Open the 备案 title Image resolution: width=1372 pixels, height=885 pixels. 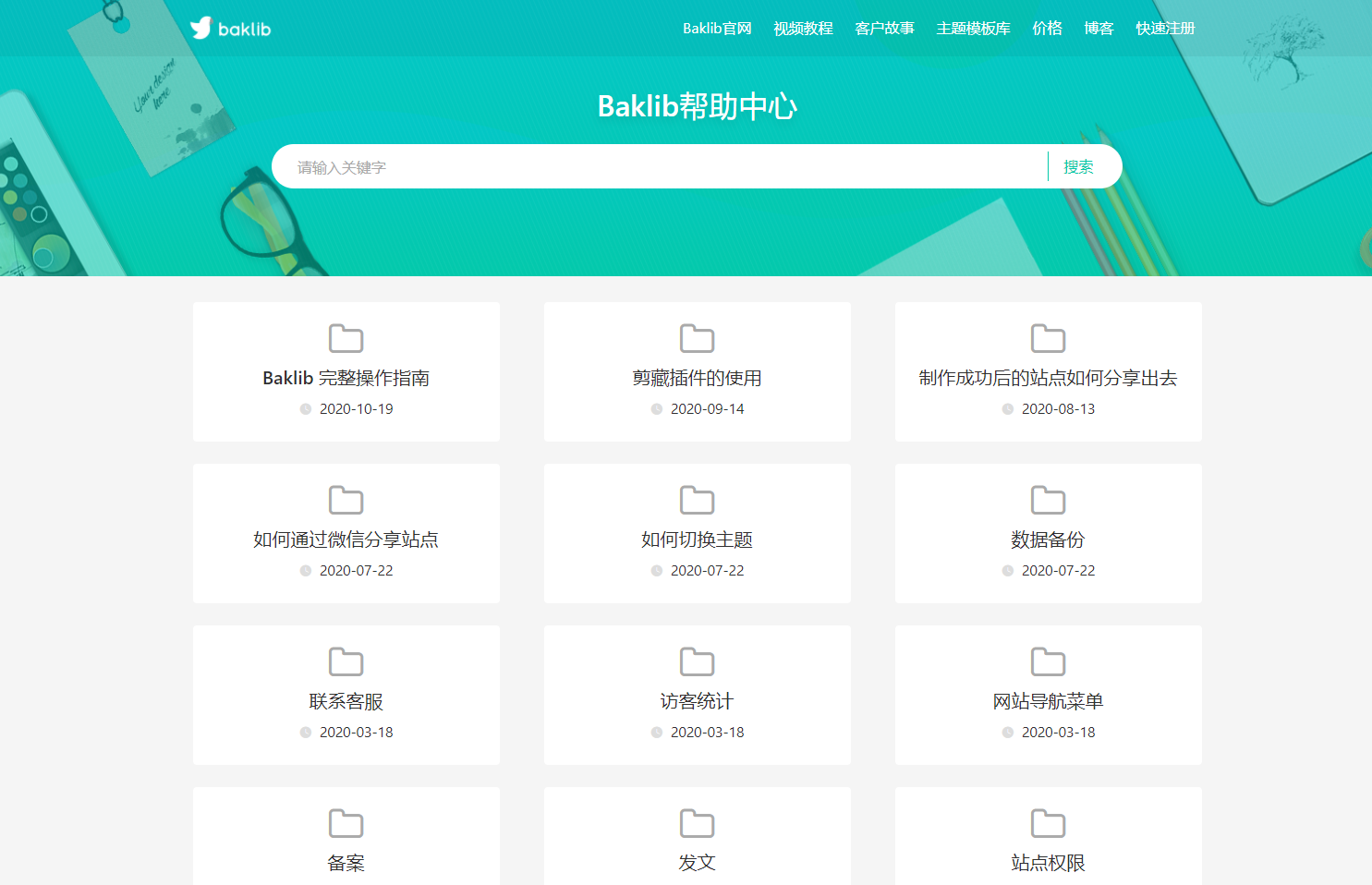click(x=346, y=863)
